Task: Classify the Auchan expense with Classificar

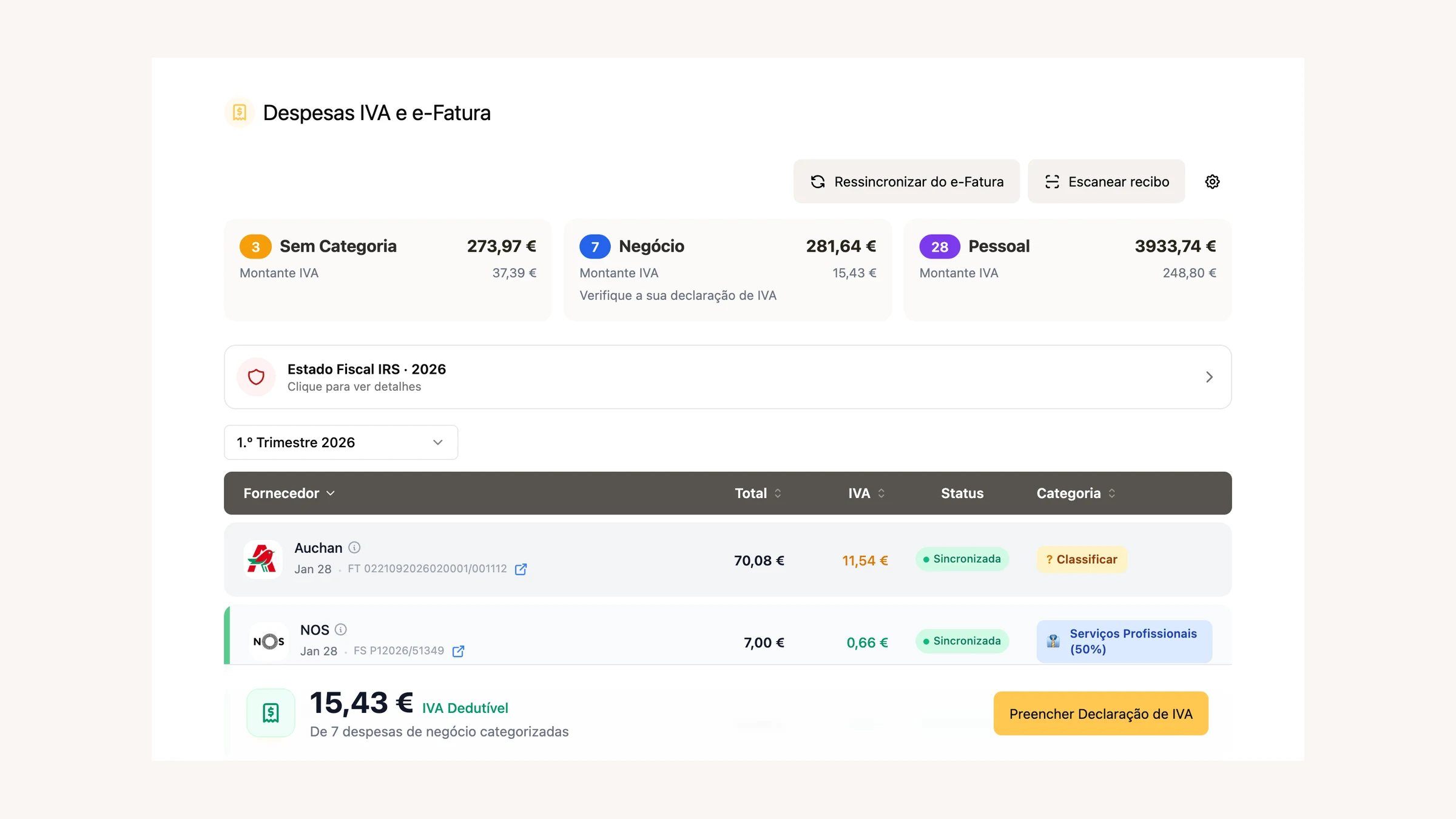Action: (x=1082, y=559)
